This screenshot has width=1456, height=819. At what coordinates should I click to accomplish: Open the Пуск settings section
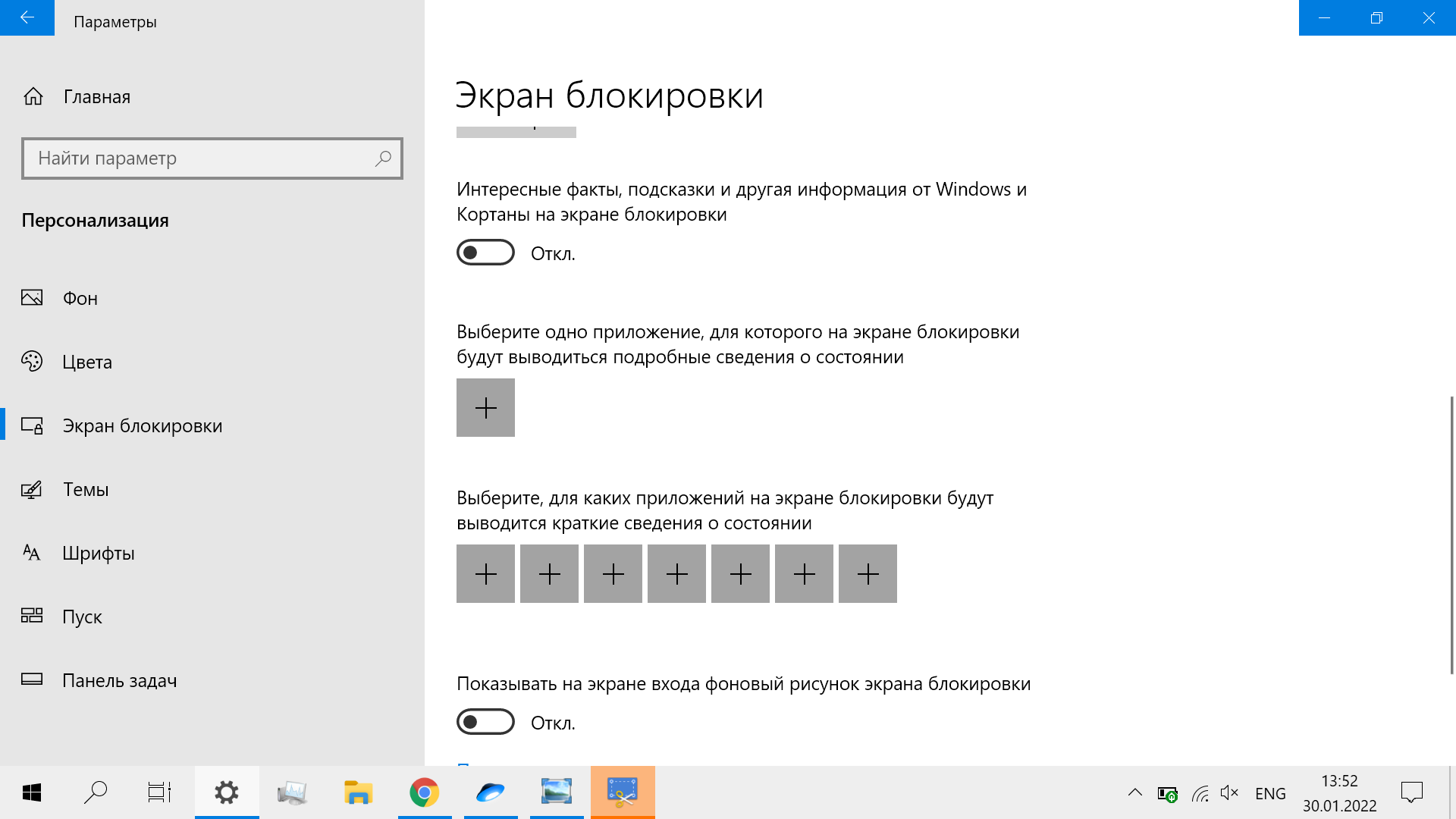212,617
